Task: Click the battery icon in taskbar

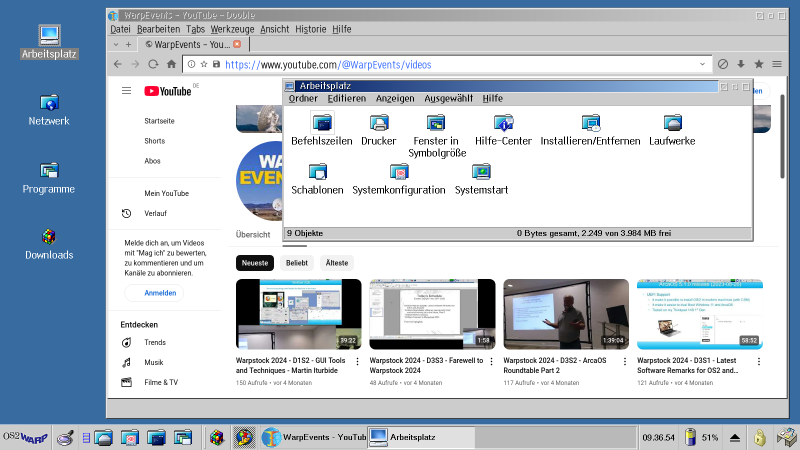Action: pyautogui.click(x=690, y=437)
